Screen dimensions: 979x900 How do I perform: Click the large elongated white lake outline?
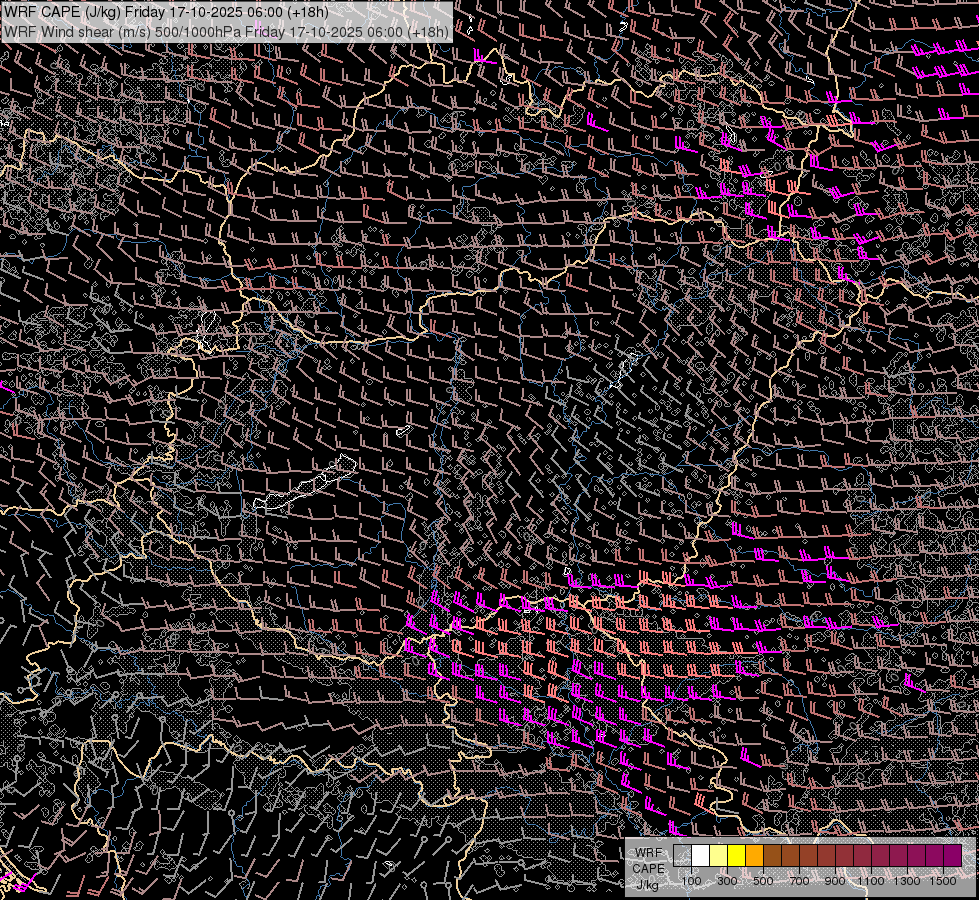305,483
